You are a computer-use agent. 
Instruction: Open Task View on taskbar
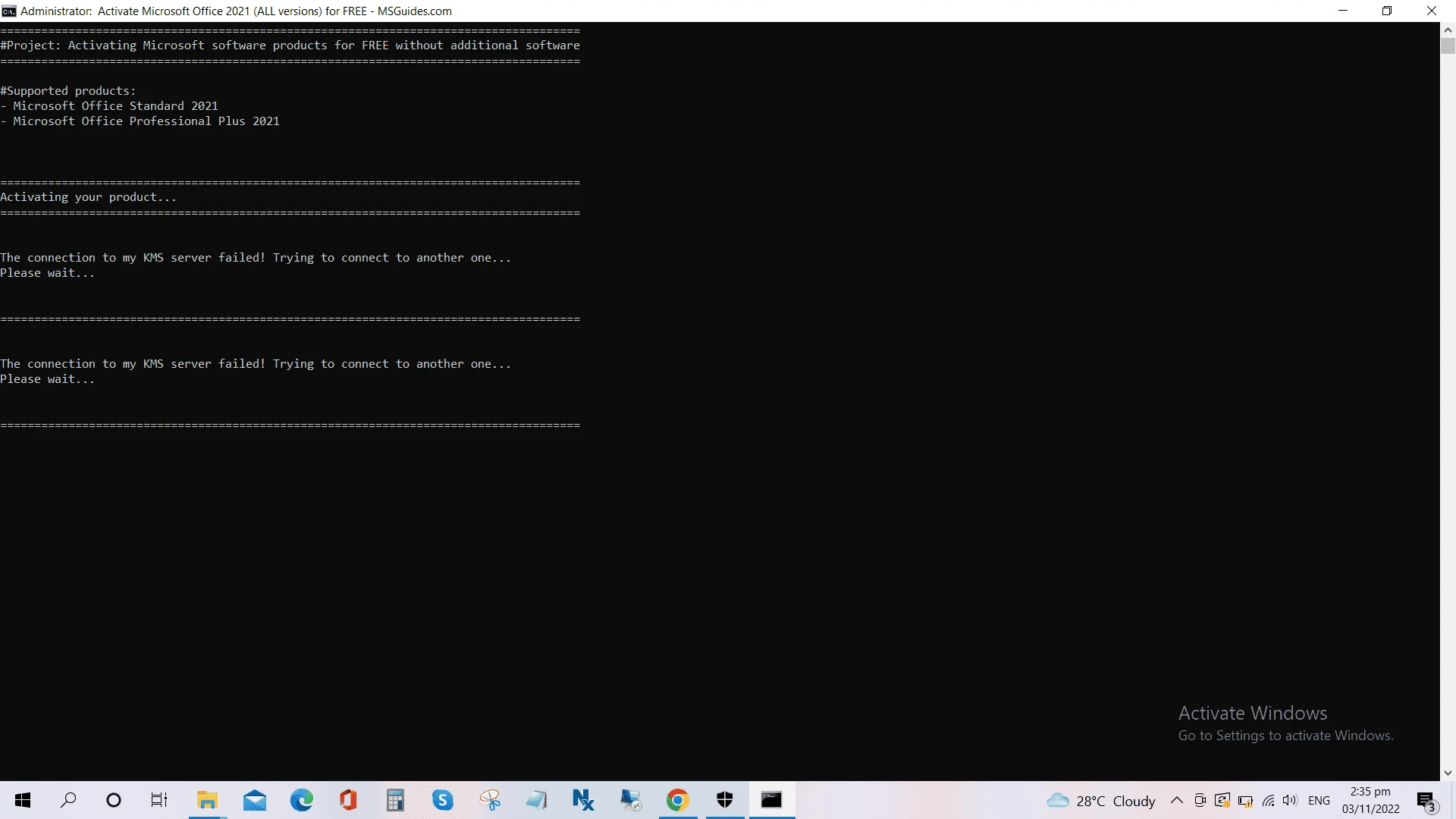[159, 800]
